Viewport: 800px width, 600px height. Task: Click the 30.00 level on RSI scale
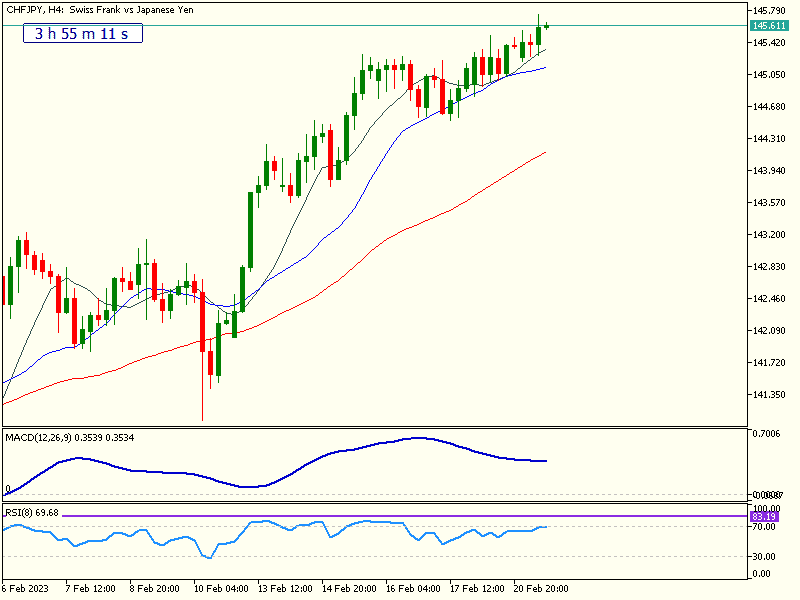click(763, 556)
